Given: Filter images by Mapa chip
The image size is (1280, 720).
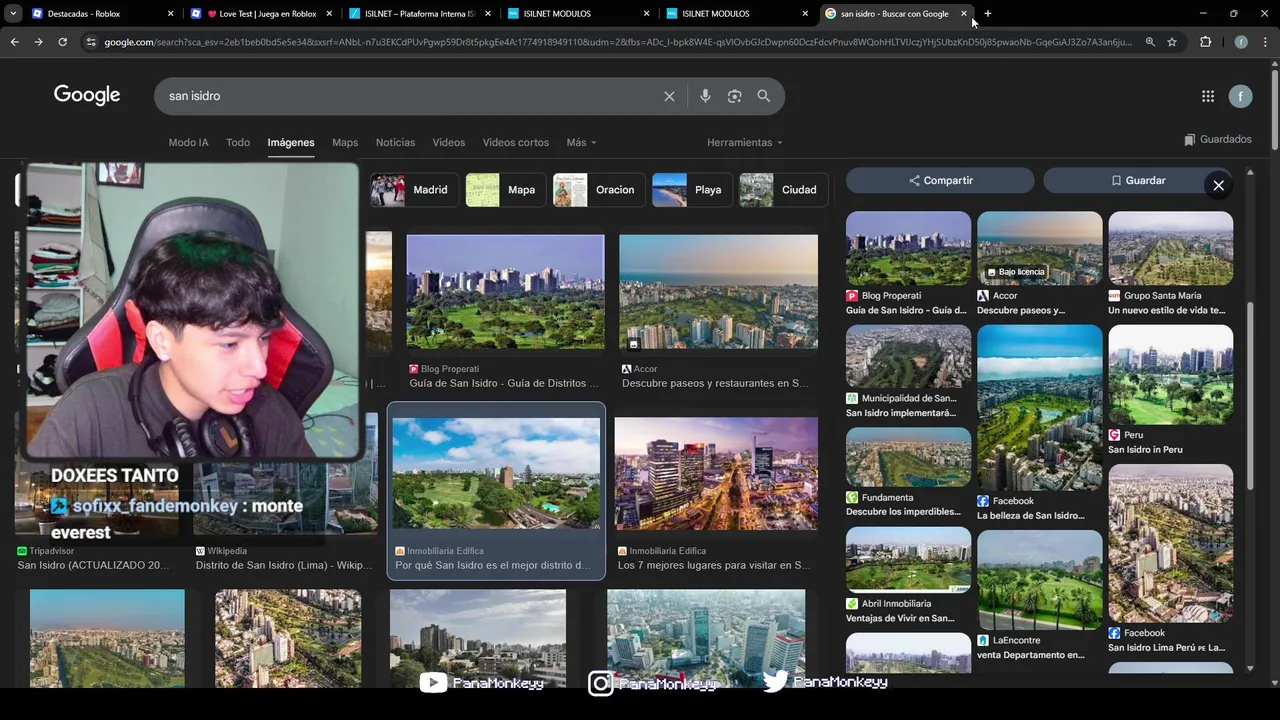Looking at the screenshot, I should coord(505,190).
